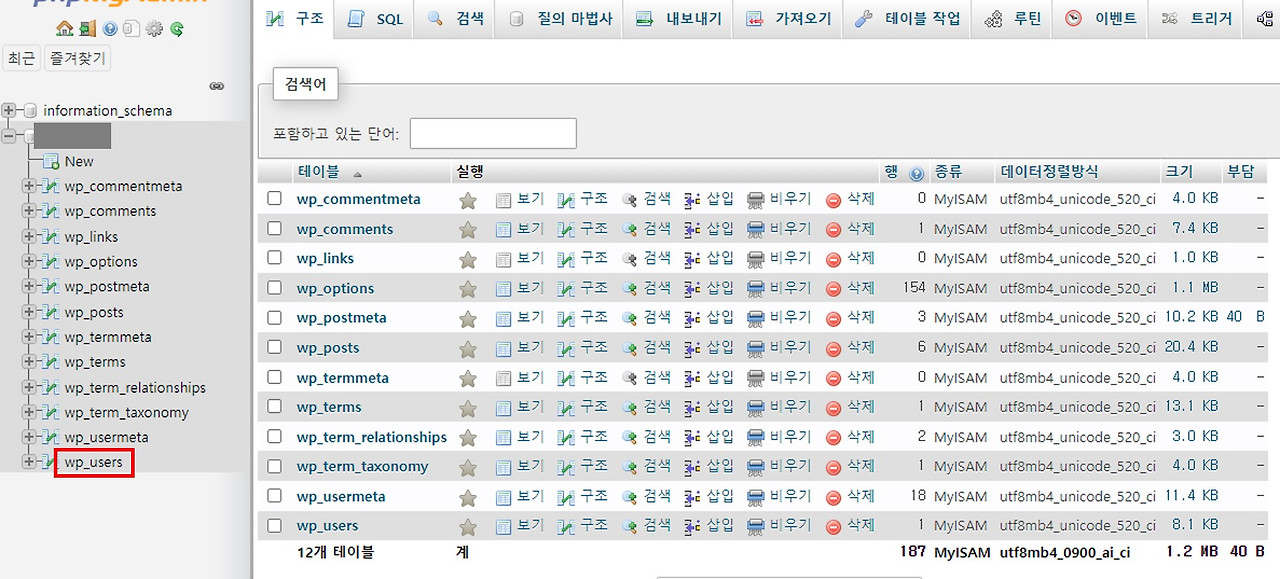1280x579 pixels.
Task: Tick the wp_termmeta checkbox
Action: pos(275,377)
